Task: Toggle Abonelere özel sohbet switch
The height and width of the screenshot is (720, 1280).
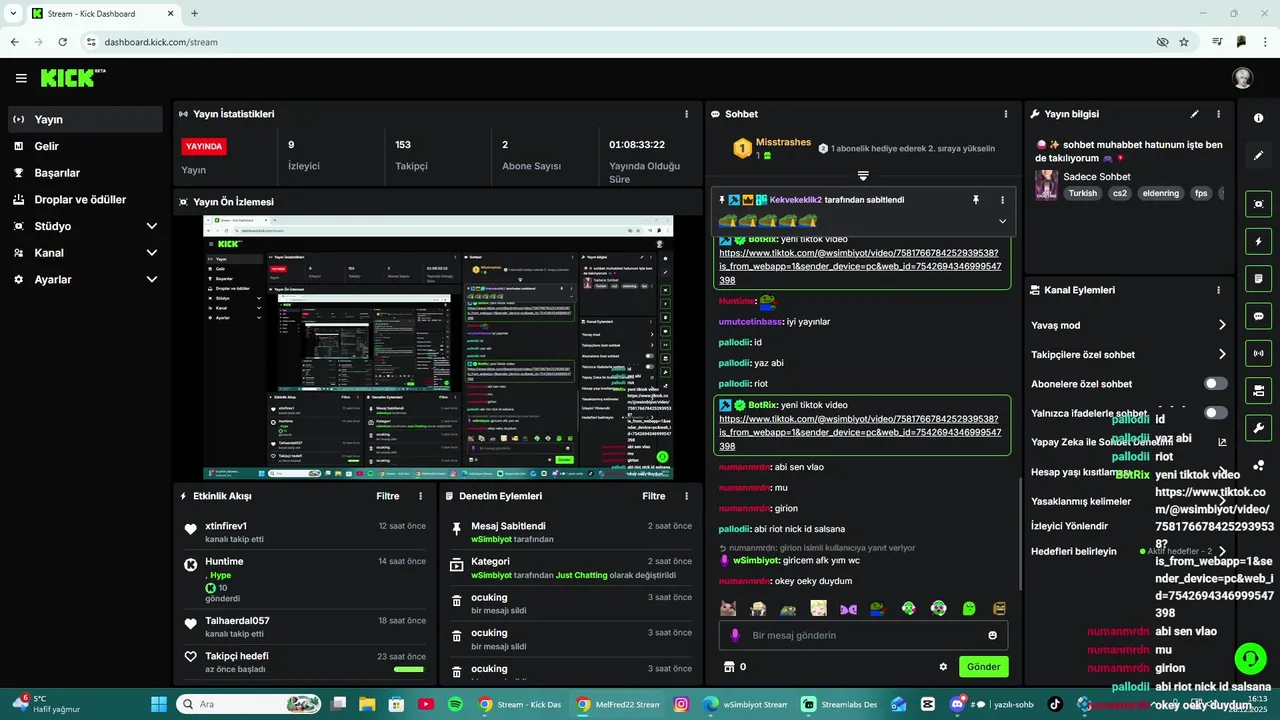Action: click(1215, 384)
